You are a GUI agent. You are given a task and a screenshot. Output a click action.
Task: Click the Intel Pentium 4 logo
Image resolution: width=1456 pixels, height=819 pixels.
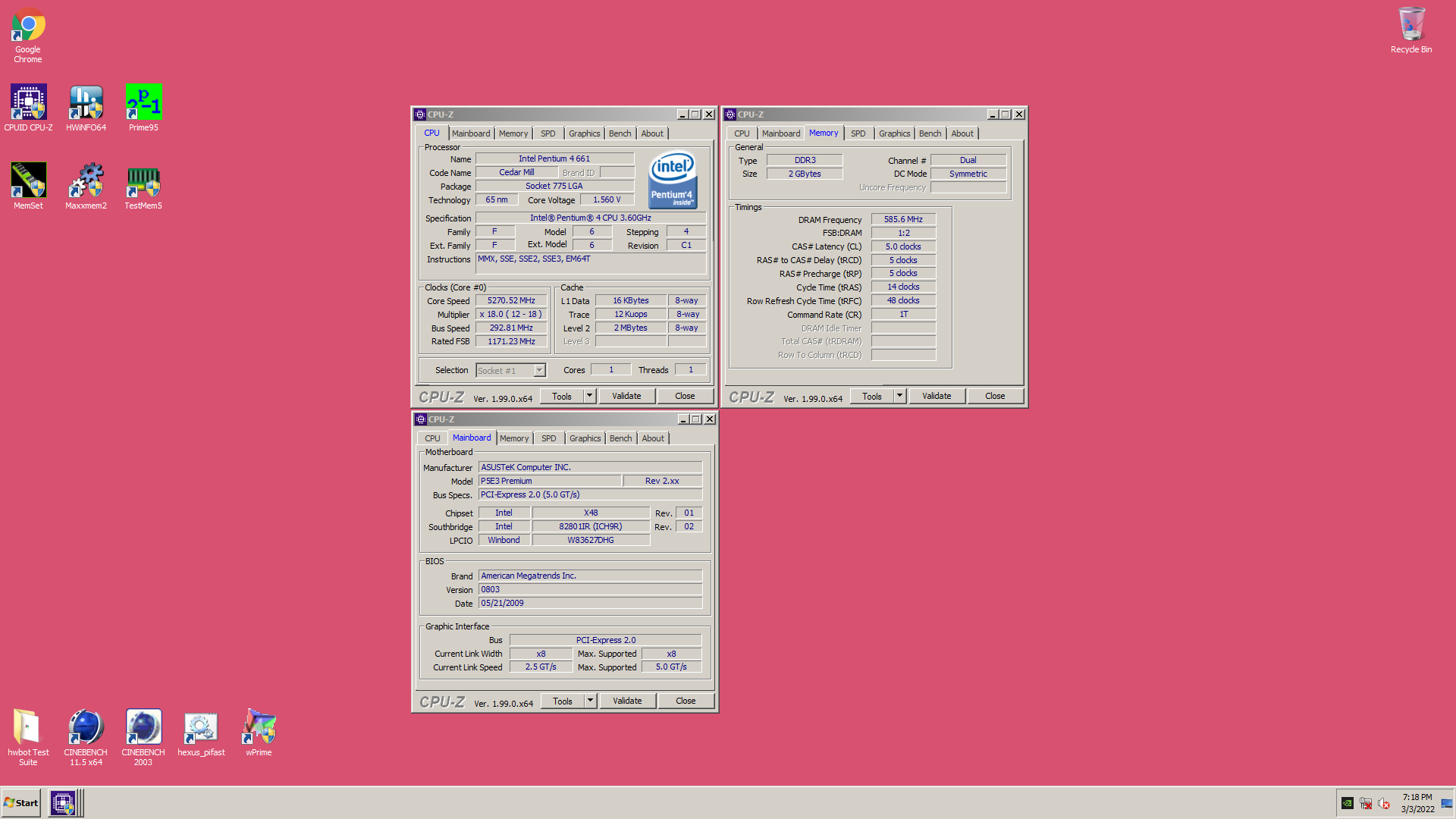[x=673, y=180]
